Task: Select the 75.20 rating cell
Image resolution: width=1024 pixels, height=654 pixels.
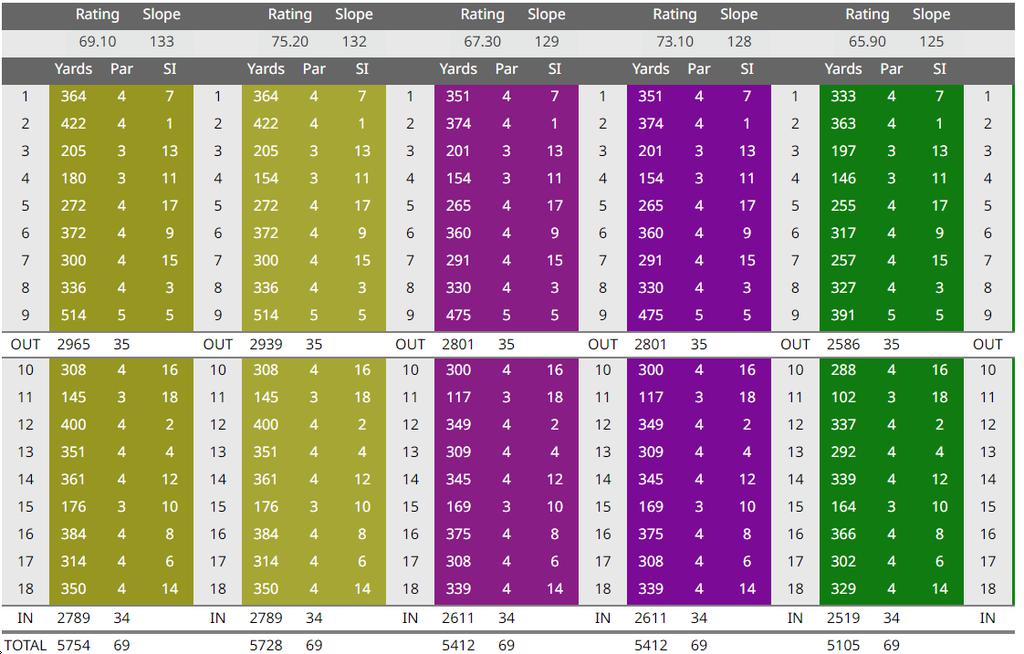Action: (290, 42)
